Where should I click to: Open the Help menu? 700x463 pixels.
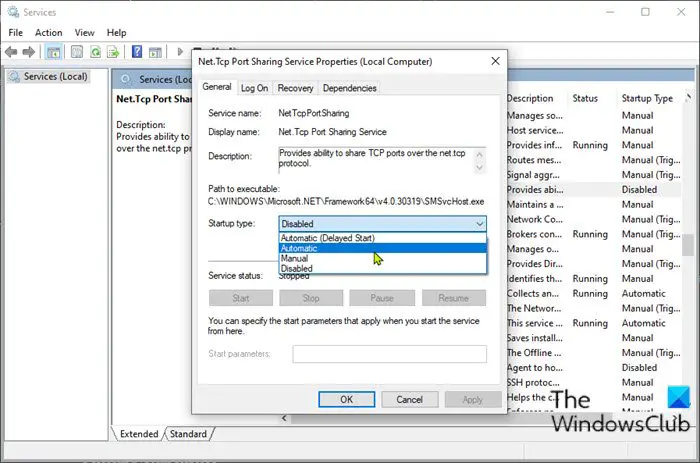click(116, 33)
